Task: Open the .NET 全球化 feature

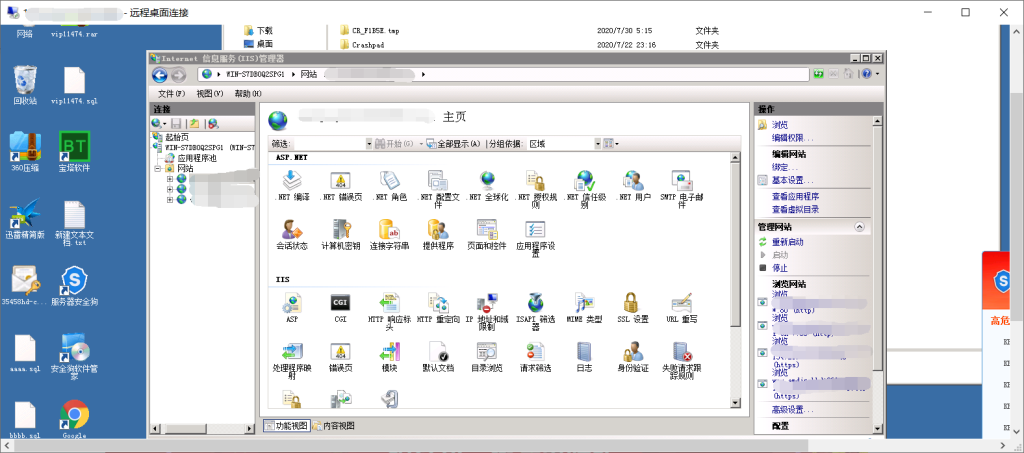Action: coord(487,185)
